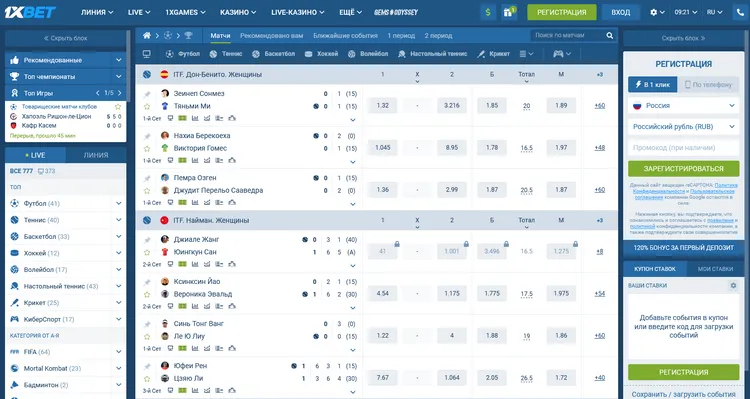Click the Поиск по матчам search field
Image resolution: width=750 pixels, height=399 pixels.
pos(567,35)
